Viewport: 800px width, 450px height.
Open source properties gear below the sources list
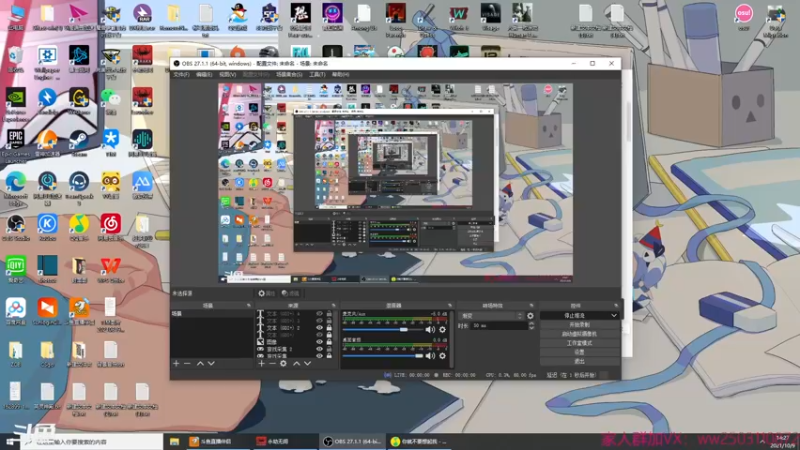pyautogui.click(x=284, y=363)
